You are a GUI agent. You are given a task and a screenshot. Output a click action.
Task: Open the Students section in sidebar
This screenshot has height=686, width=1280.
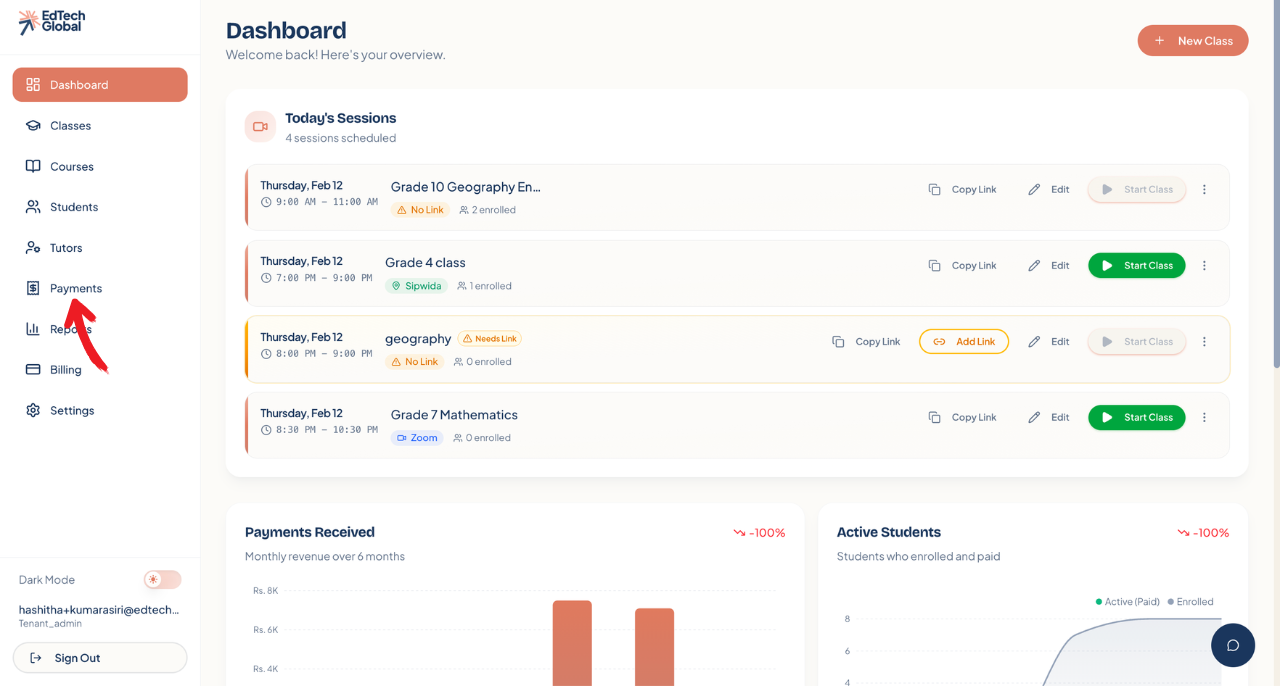pos(74,207)
